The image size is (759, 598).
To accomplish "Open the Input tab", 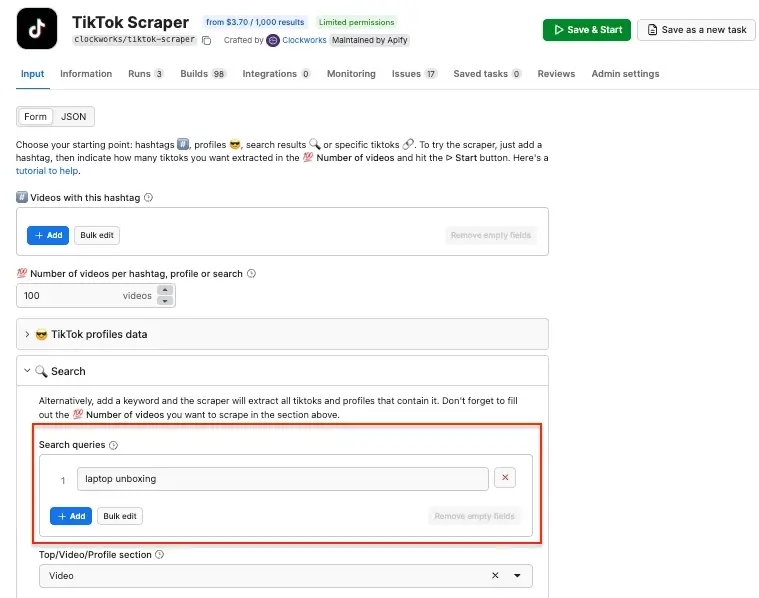I will pos(32,74).
